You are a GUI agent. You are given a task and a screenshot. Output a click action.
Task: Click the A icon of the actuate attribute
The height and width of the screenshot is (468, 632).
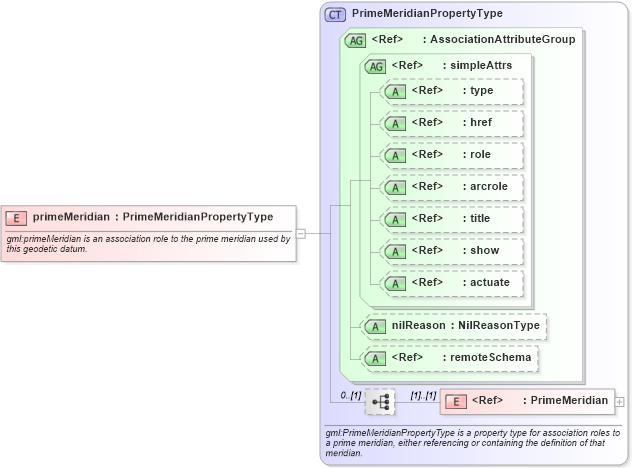(395, 284)
